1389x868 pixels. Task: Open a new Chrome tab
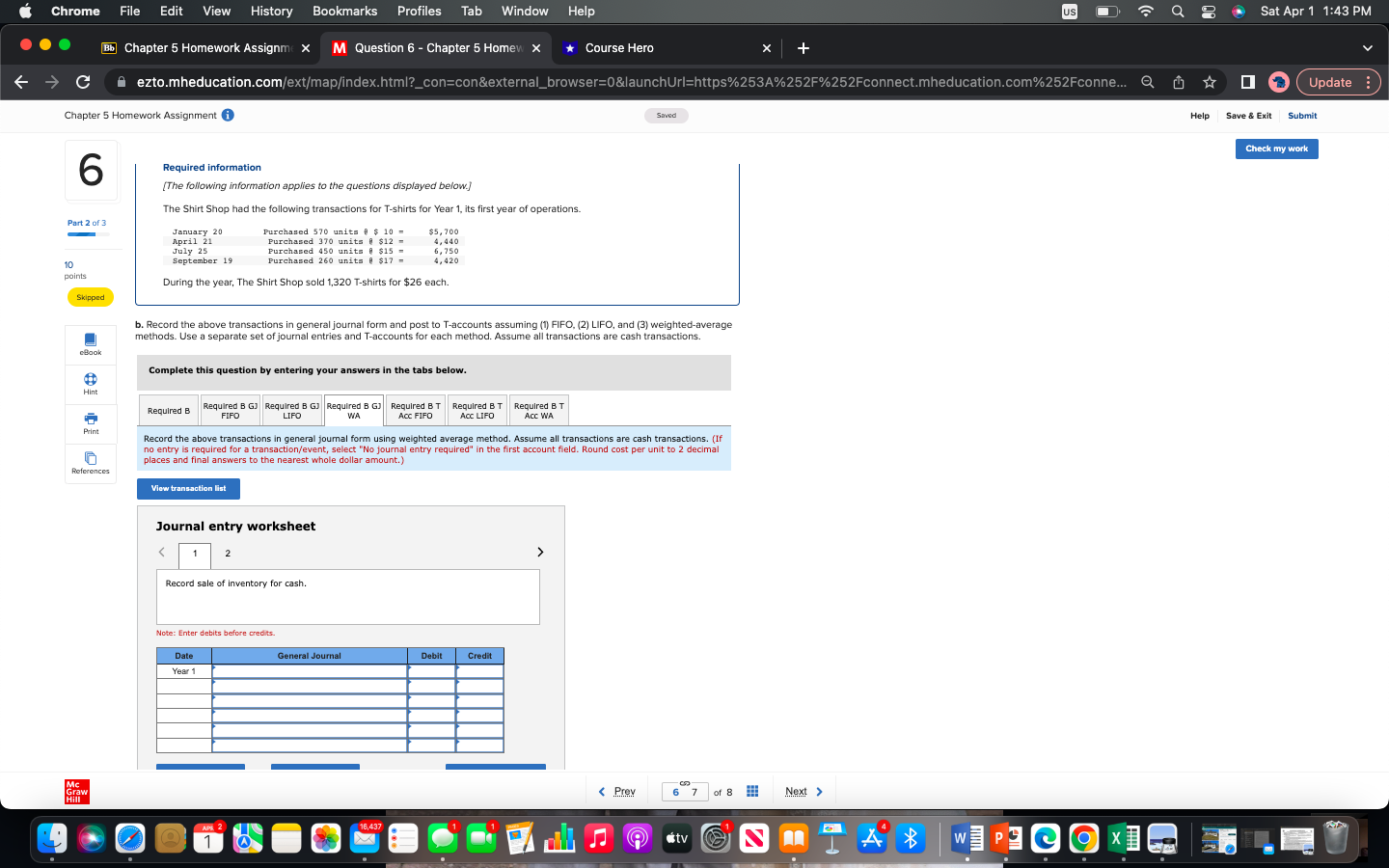tap(803, 48)
